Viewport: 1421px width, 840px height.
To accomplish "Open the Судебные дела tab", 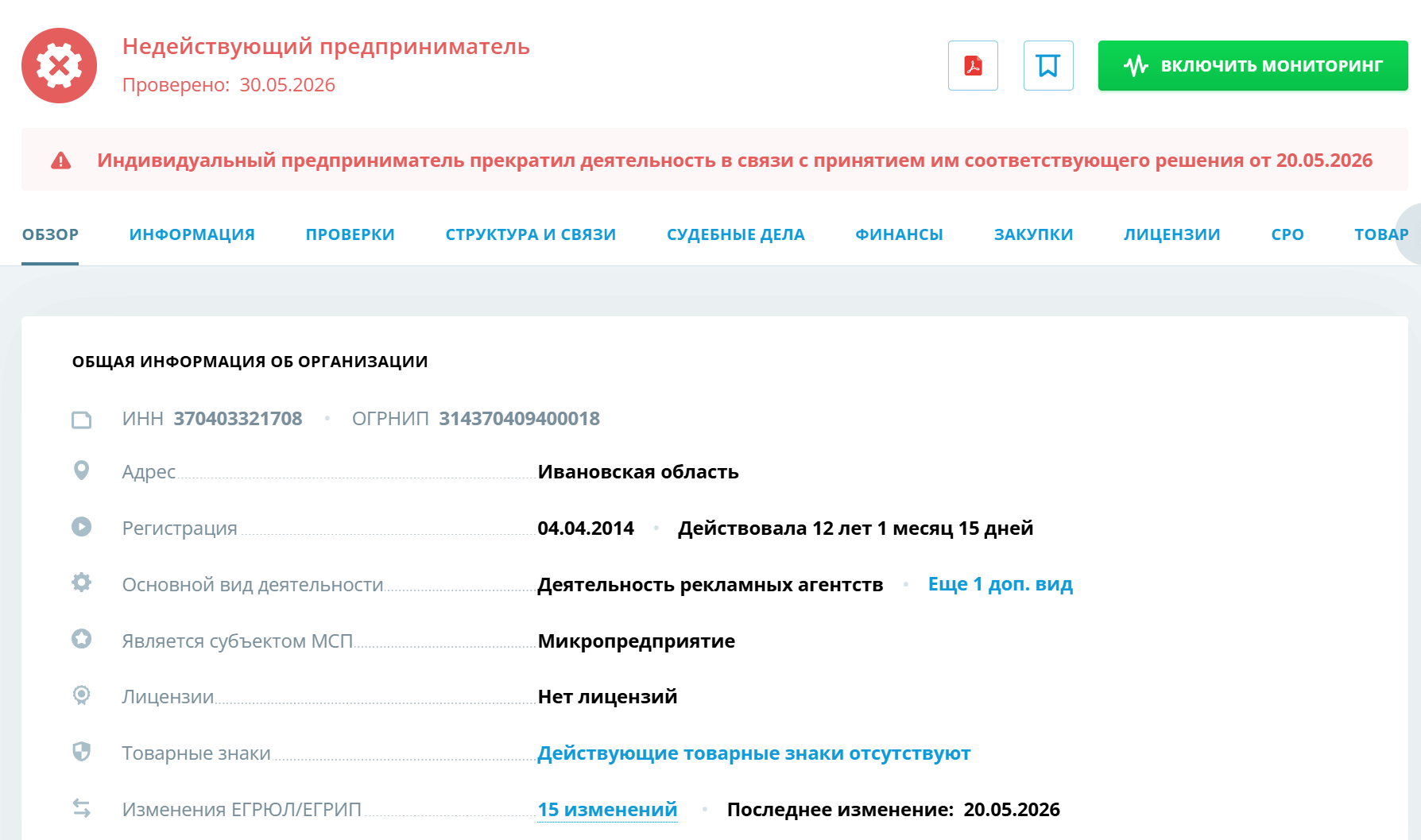I will (736, 234).
